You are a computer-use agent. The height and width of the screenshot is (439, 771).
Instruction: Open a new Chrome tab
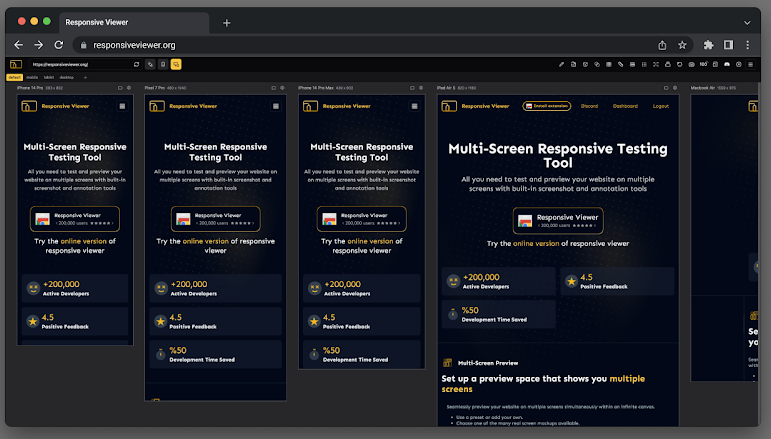point(226,23)
